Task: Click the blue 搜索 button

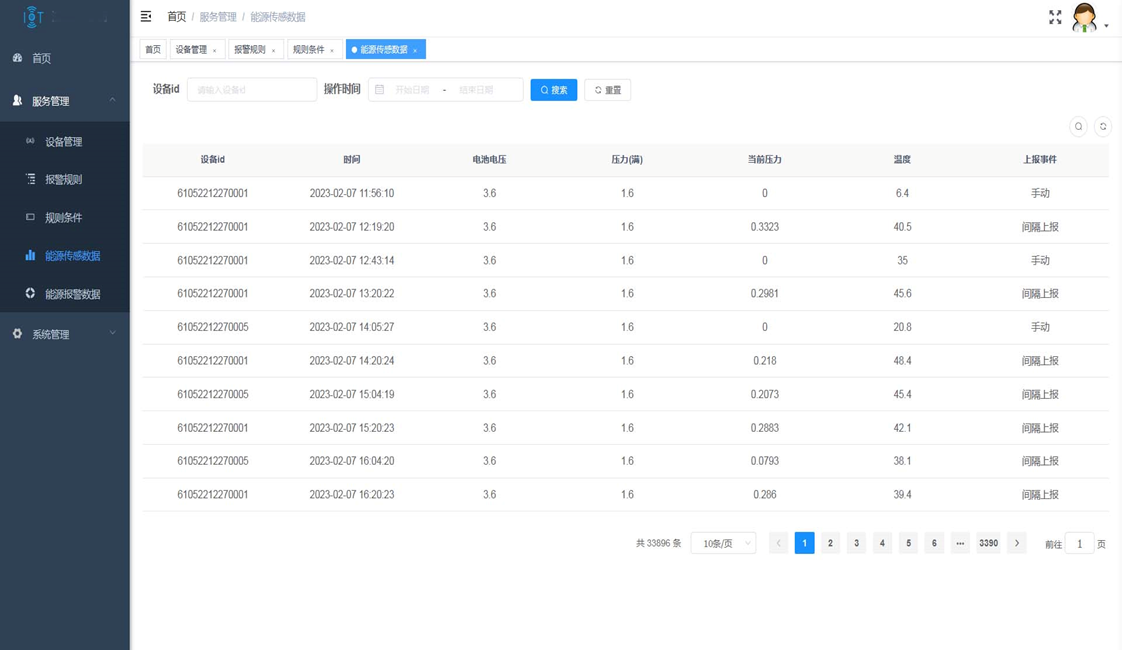Action: [x=553, y=90]
